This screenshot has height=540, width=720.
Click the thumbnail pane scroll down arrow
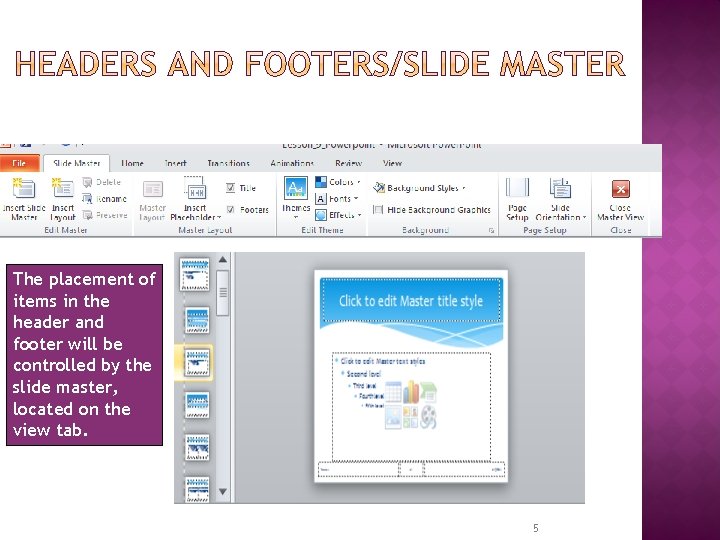click(x=223, y=491)
